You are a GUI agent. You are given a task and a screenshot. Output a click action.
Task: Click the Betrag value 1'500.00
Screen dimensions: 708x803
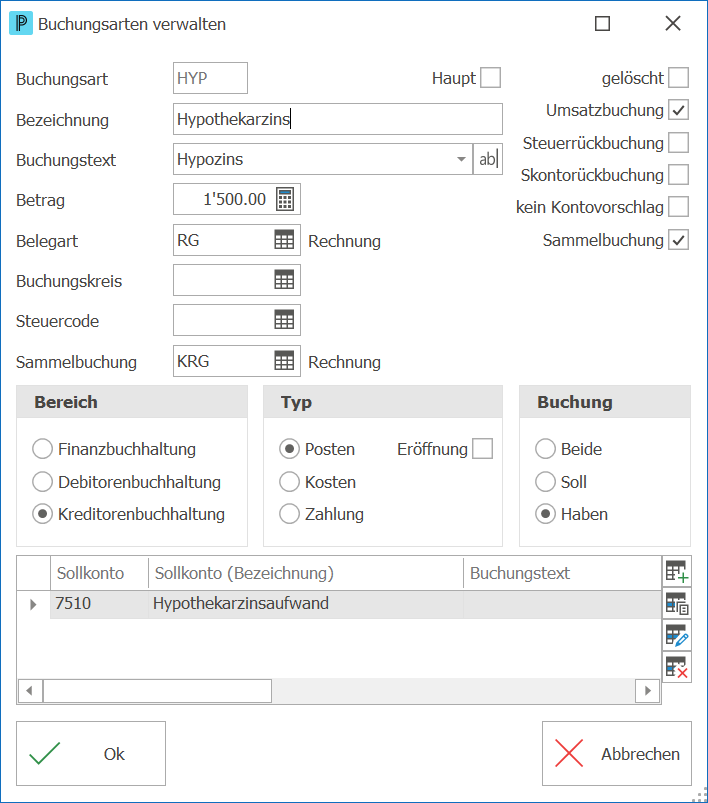(x=234, y=199)
